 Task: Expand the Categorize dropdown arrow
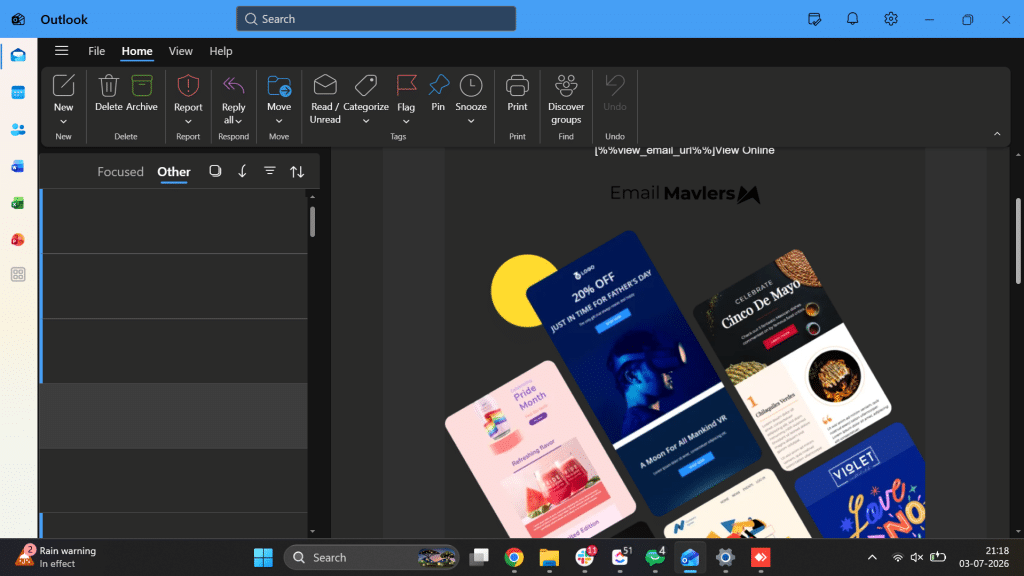[366, 121]
